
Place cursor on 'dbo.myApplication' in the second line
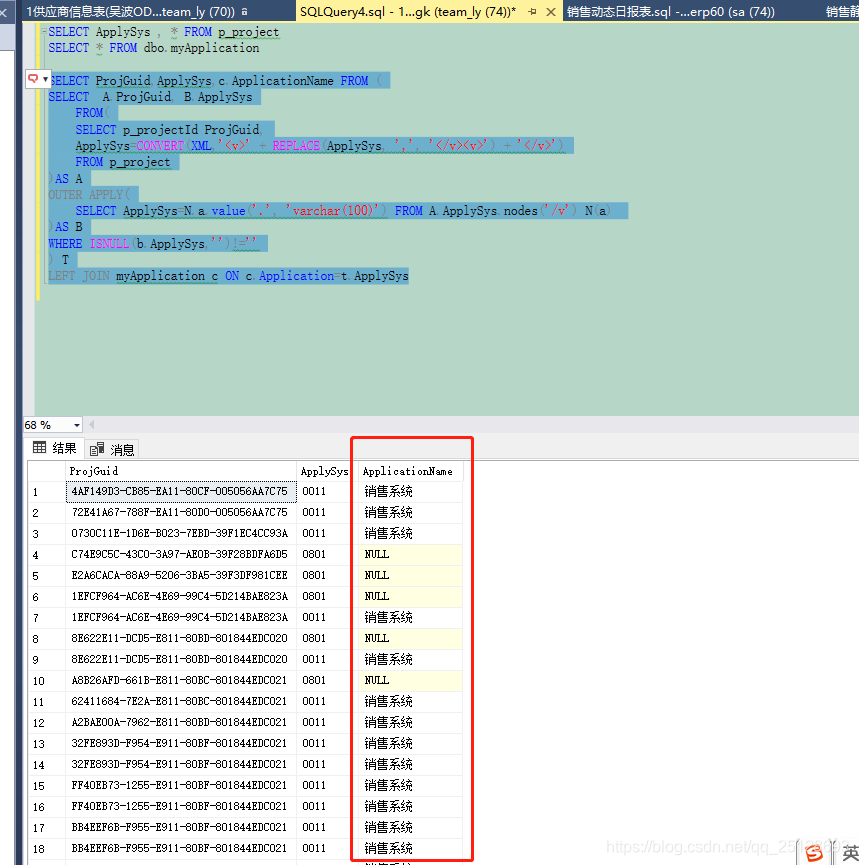201,48
